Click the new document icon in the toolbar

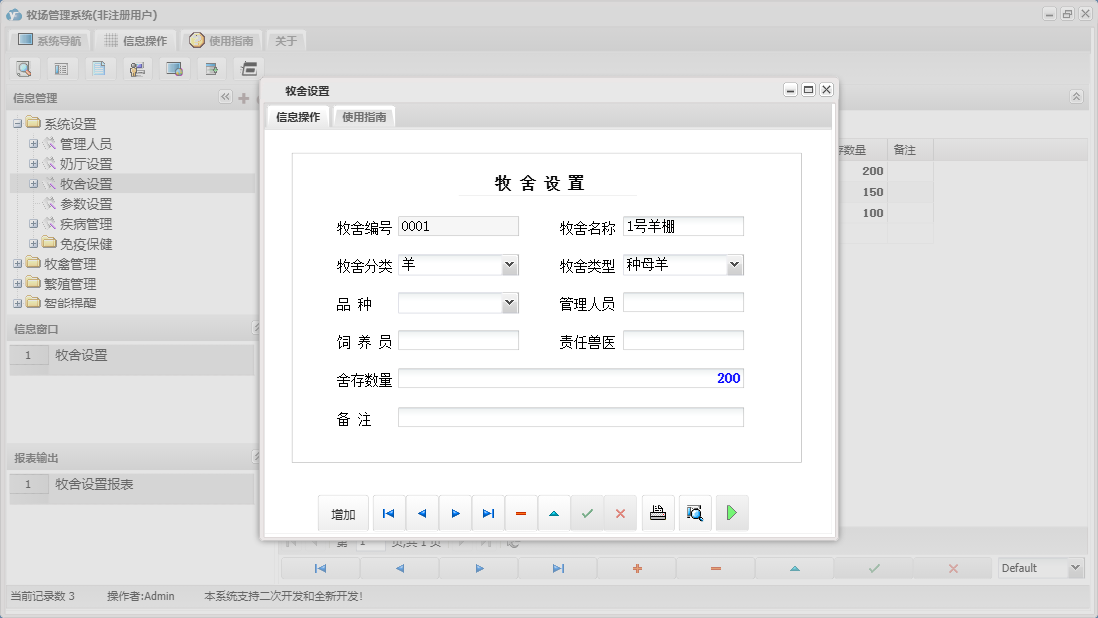pos(100,68)
